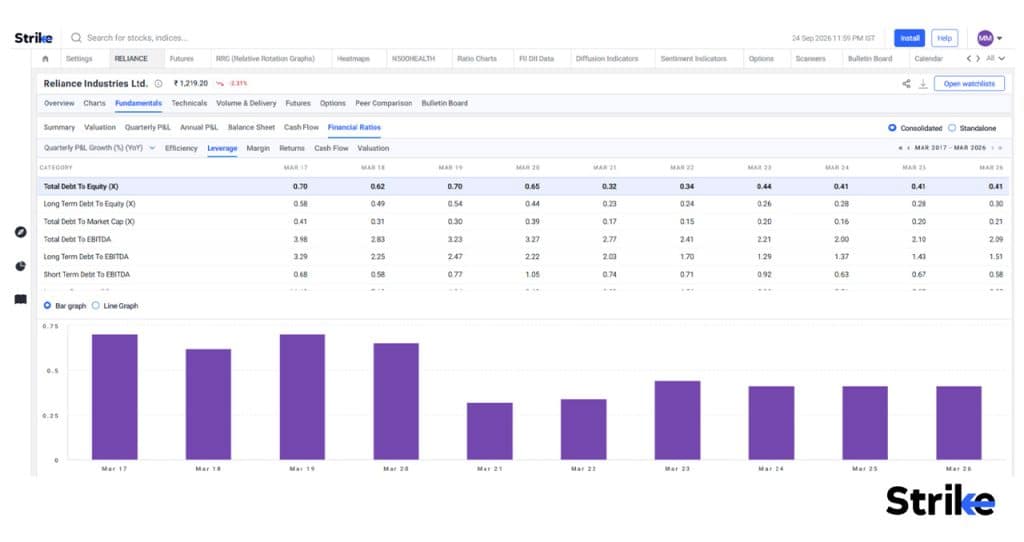Click the Mar 23 bar in chart
This screenshot has width=1024, height=542.
677,421
